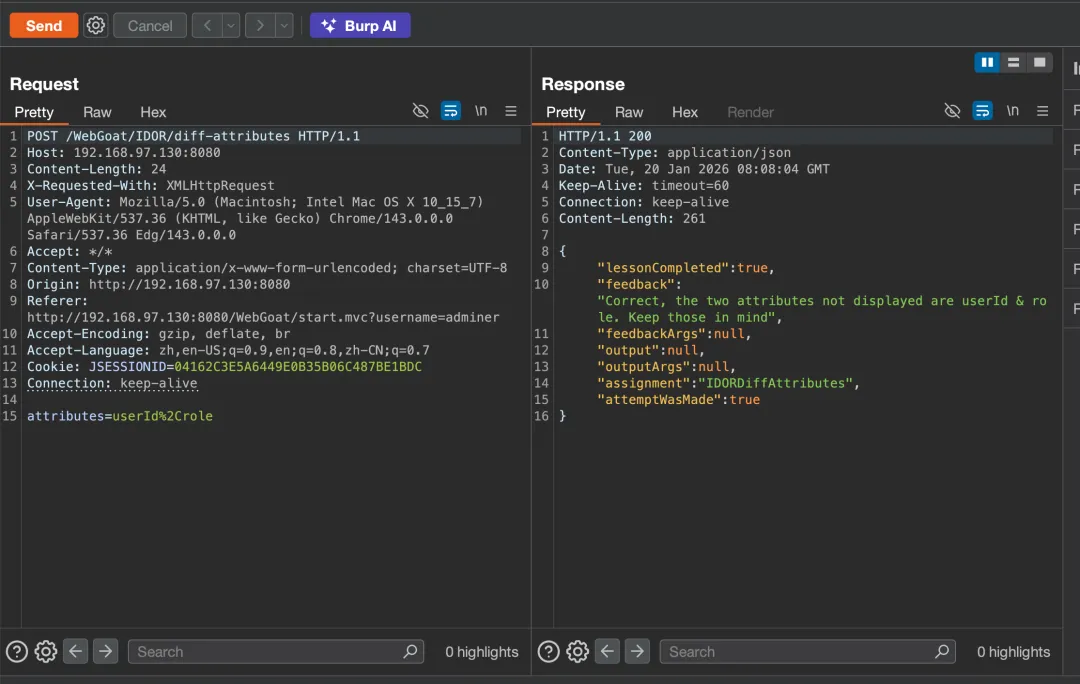Switch Request view to Pretty tab

click(x=34, y=112)
